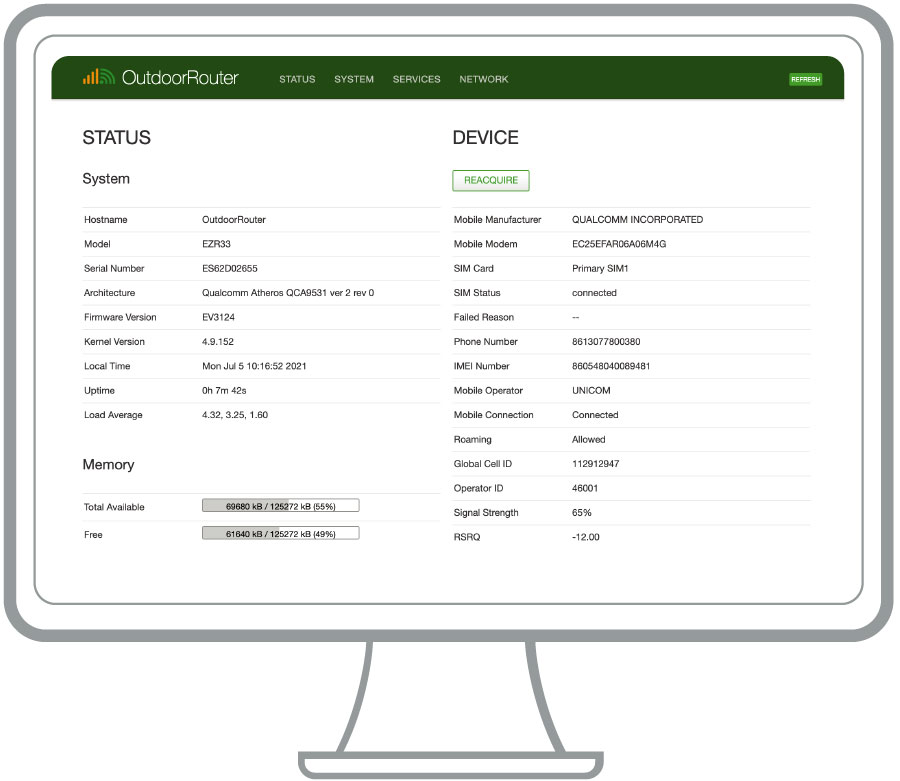Click the STATUS page heading
Image resolution: width=900 pixels, height=781 pixels.
coord(117,138)
